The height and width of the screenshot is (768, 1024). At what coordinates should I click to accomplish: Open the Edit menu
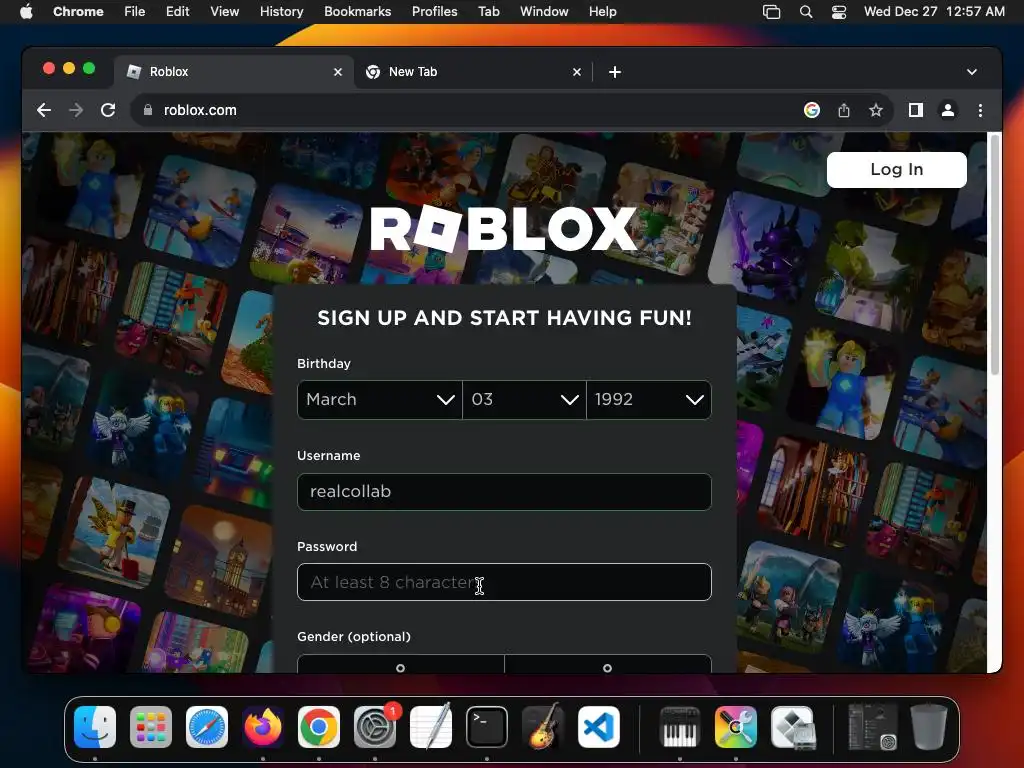177,11
